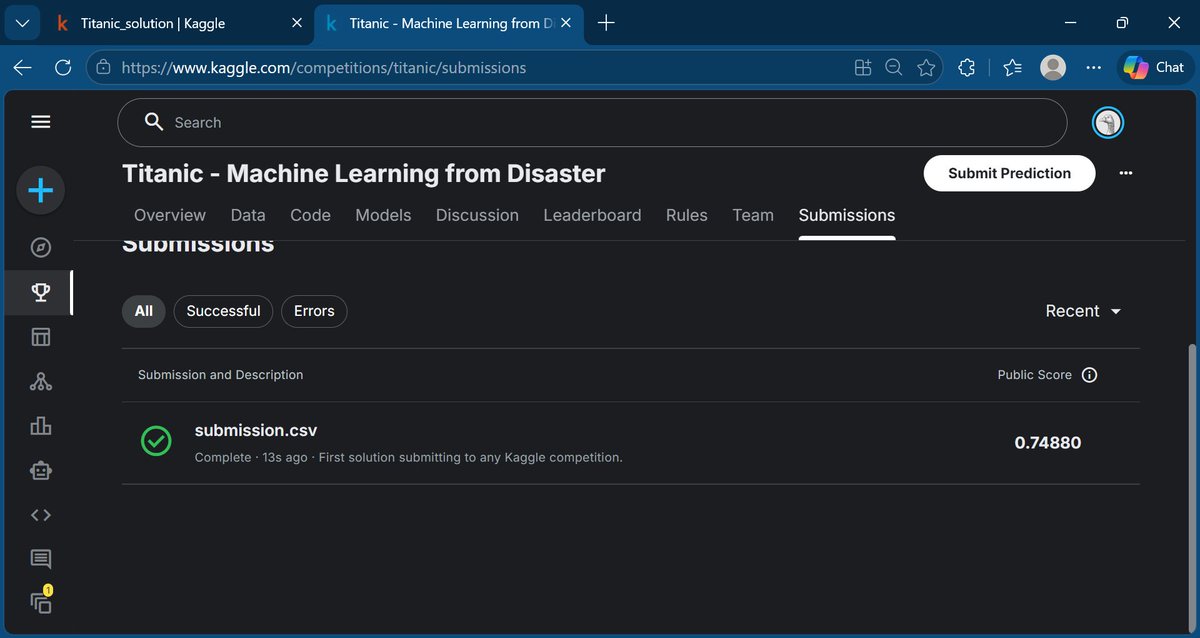Reload the page with the refresh icon
Screen dimensions: 1200x638
coord(63,67)
